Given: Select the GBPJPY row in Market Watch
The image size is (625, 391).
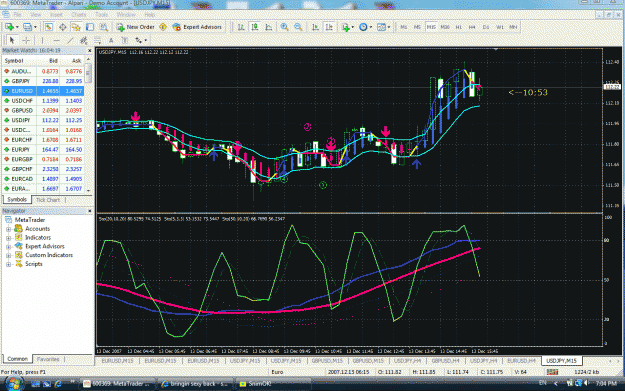Looking at the screenshot, I should pos(43,81).
